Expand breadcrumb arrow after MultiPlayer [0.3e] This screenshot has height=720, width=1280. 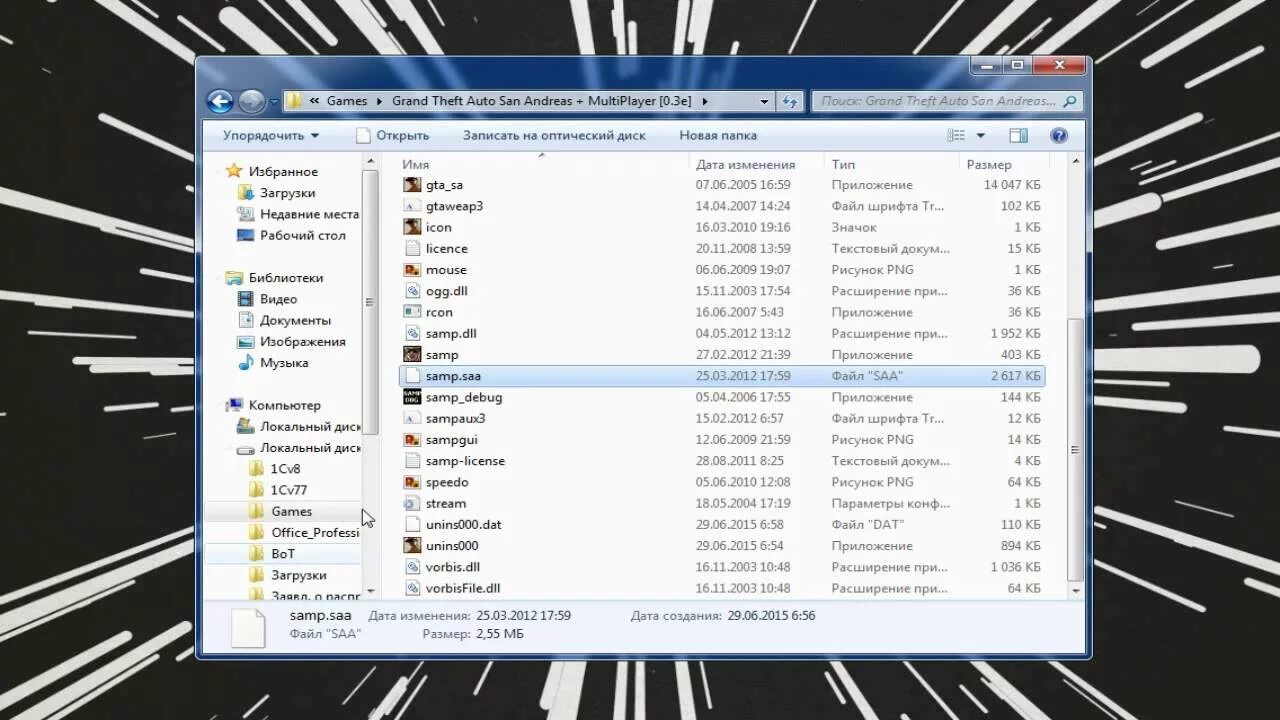click(704, 101)
